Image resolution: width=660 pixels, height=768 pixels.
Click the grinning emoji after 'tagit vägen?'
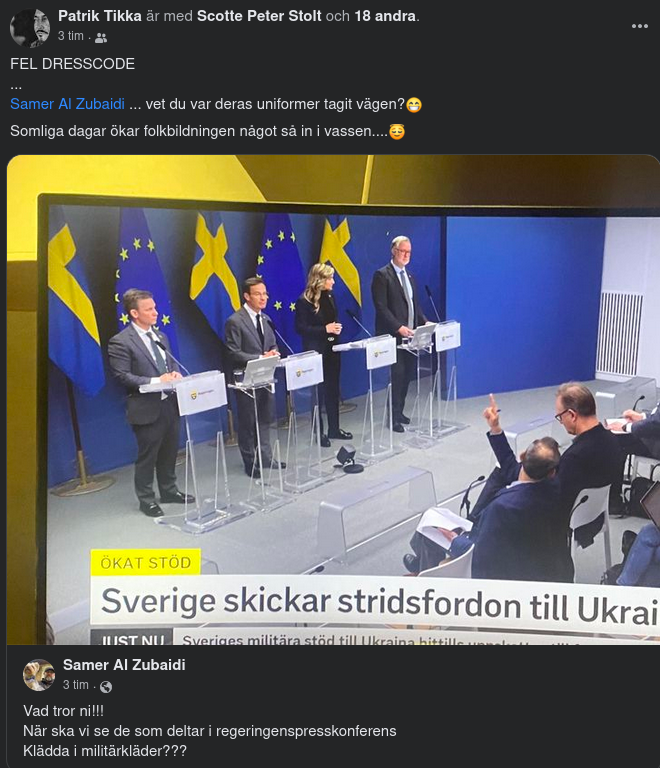pyautogui.click(x=414, y=105)
